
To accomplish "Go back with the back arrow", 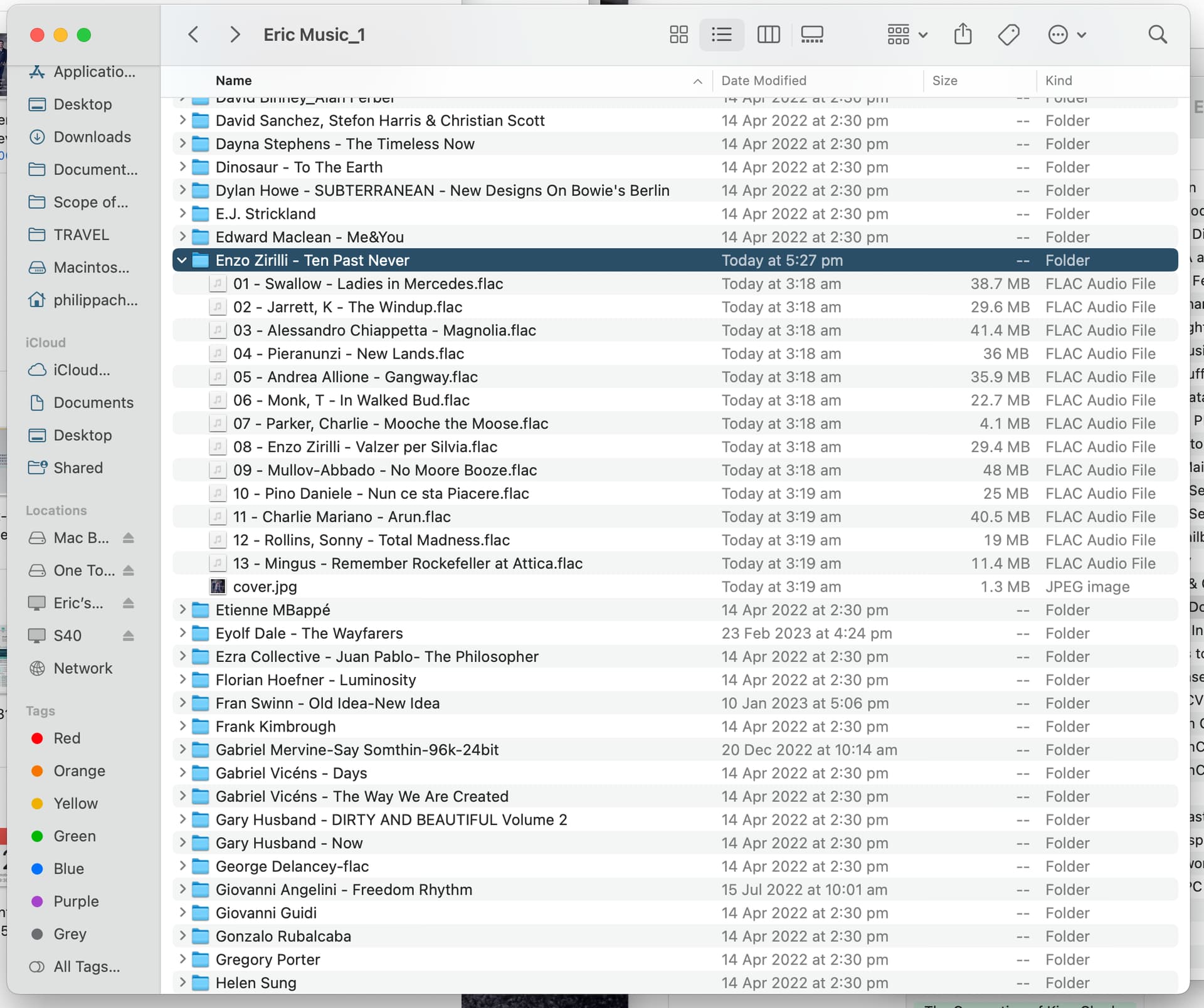I will click(x=194, y=34).
